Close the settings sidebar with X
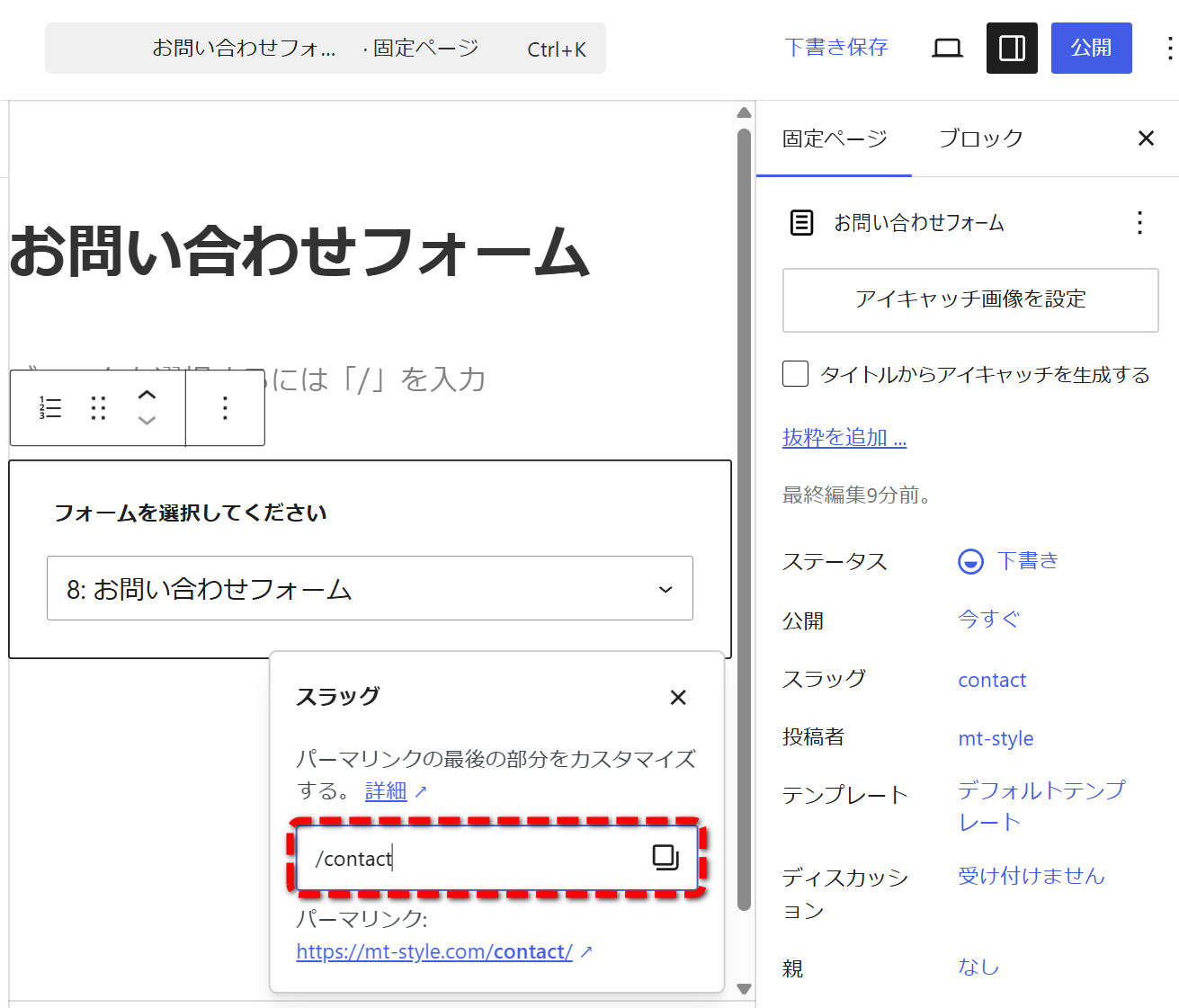Viewport: 1179px width, 1008px height. pyautogui.click(x=1146, y=138)
